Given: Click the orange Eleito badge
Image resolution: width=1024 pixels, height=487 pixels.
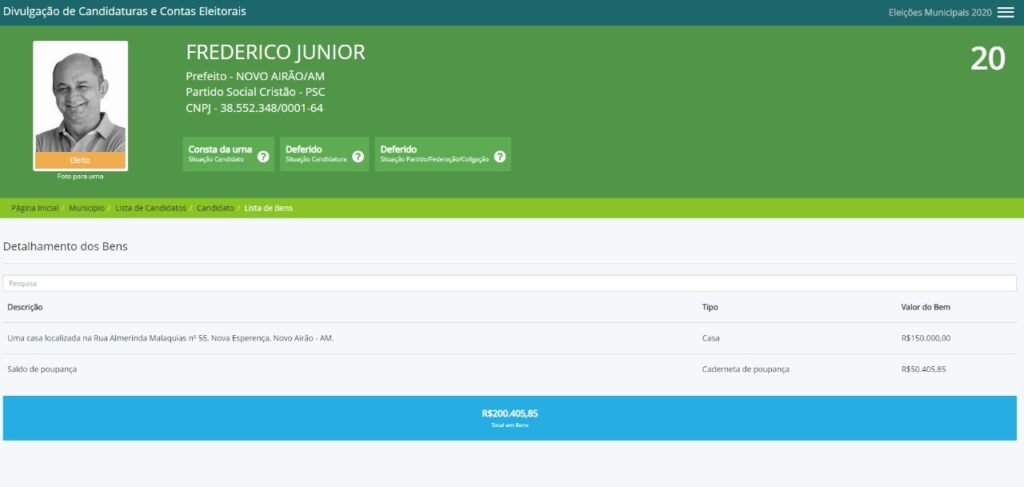Looking at the screenshot, I should [80, 160].
